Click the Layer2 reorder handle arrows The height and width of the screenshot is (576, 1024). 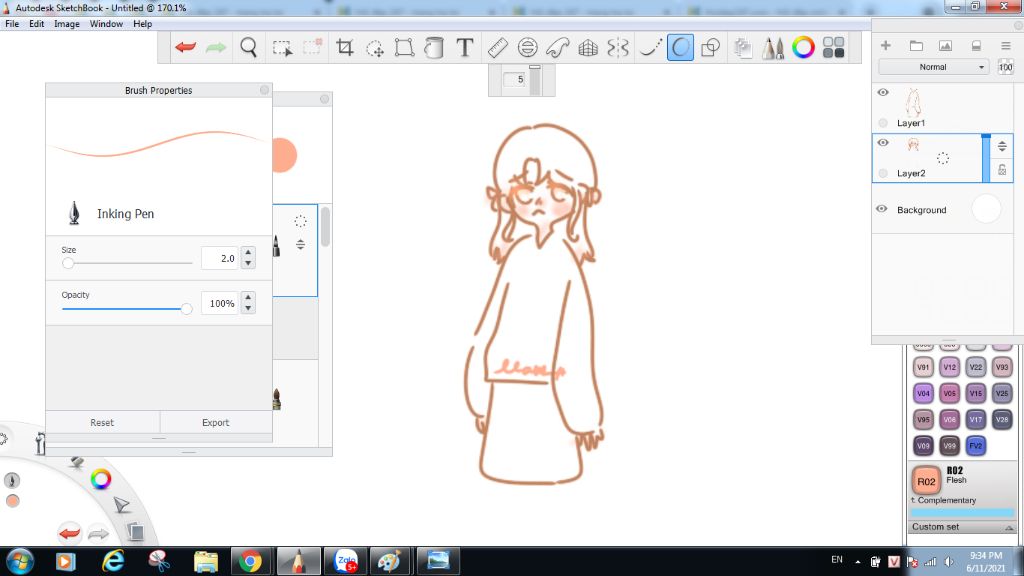[1002, 146]
